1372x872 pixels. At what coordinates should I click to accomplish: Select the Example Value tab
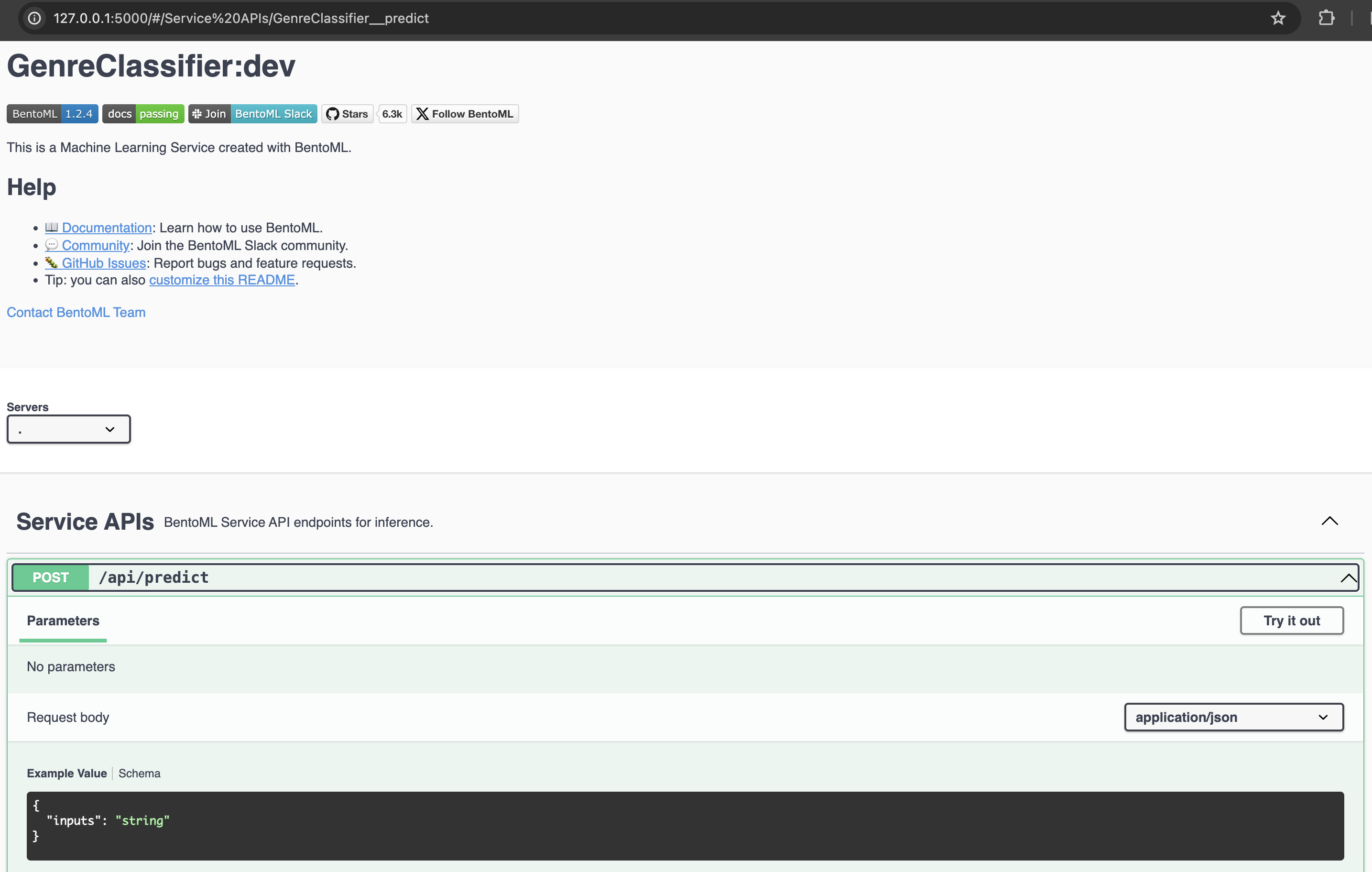pos(66,774)
